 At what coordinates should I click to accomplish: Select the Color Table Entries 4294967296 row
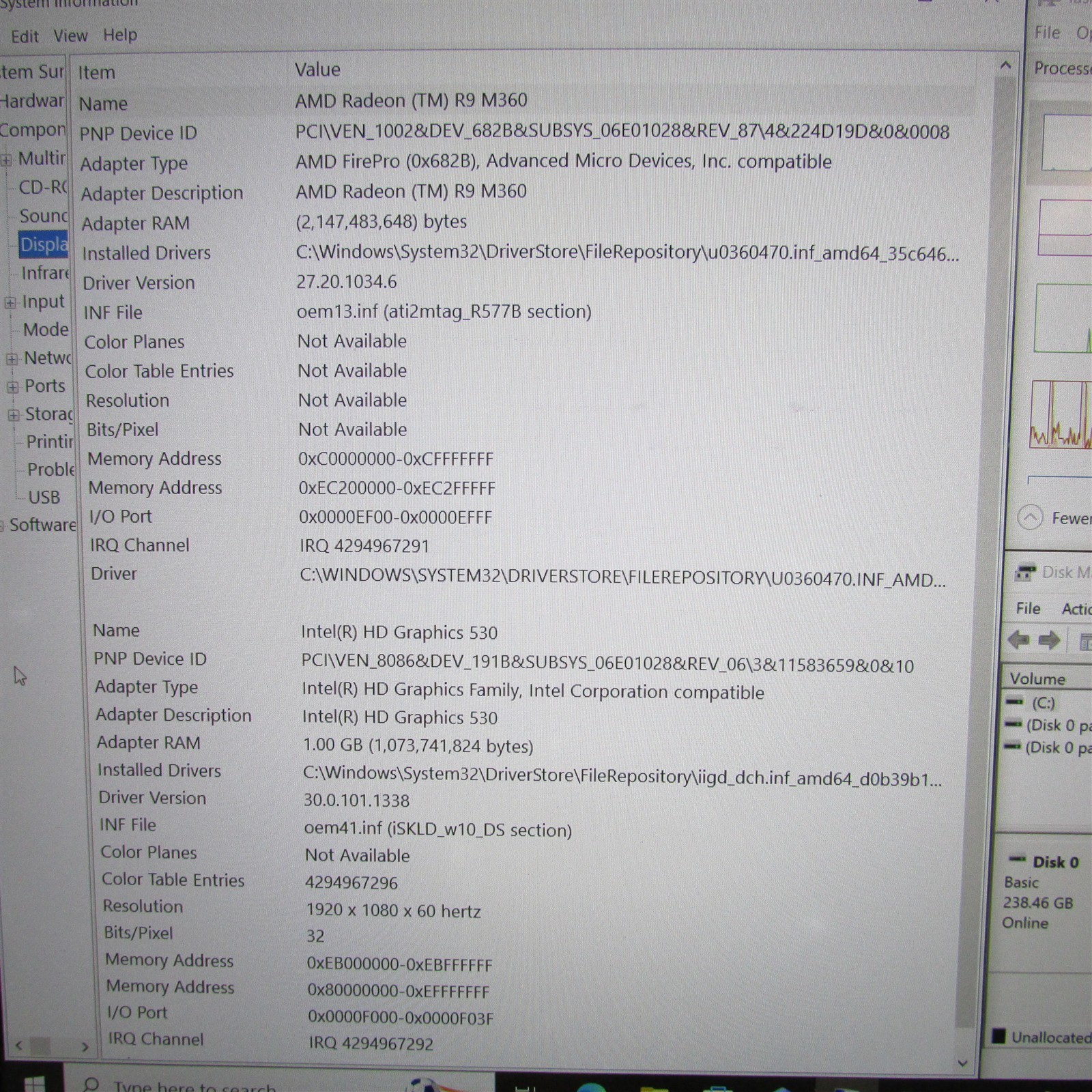532,881
